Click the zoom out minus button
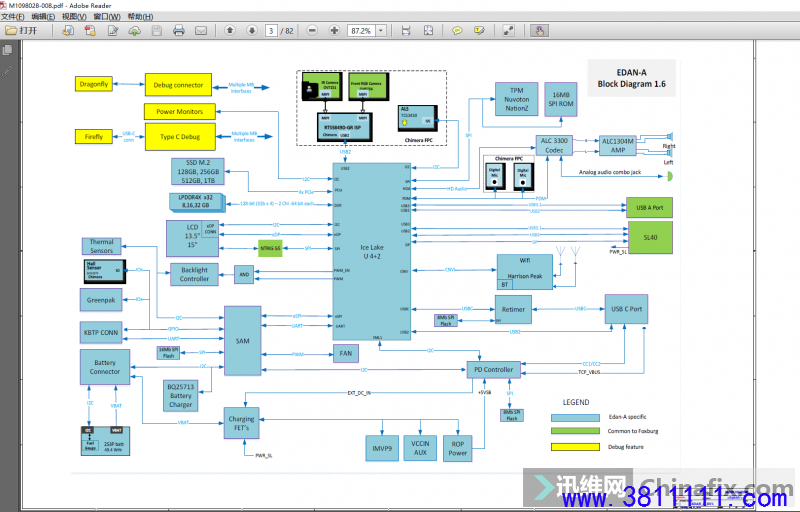 click(312, 31)
